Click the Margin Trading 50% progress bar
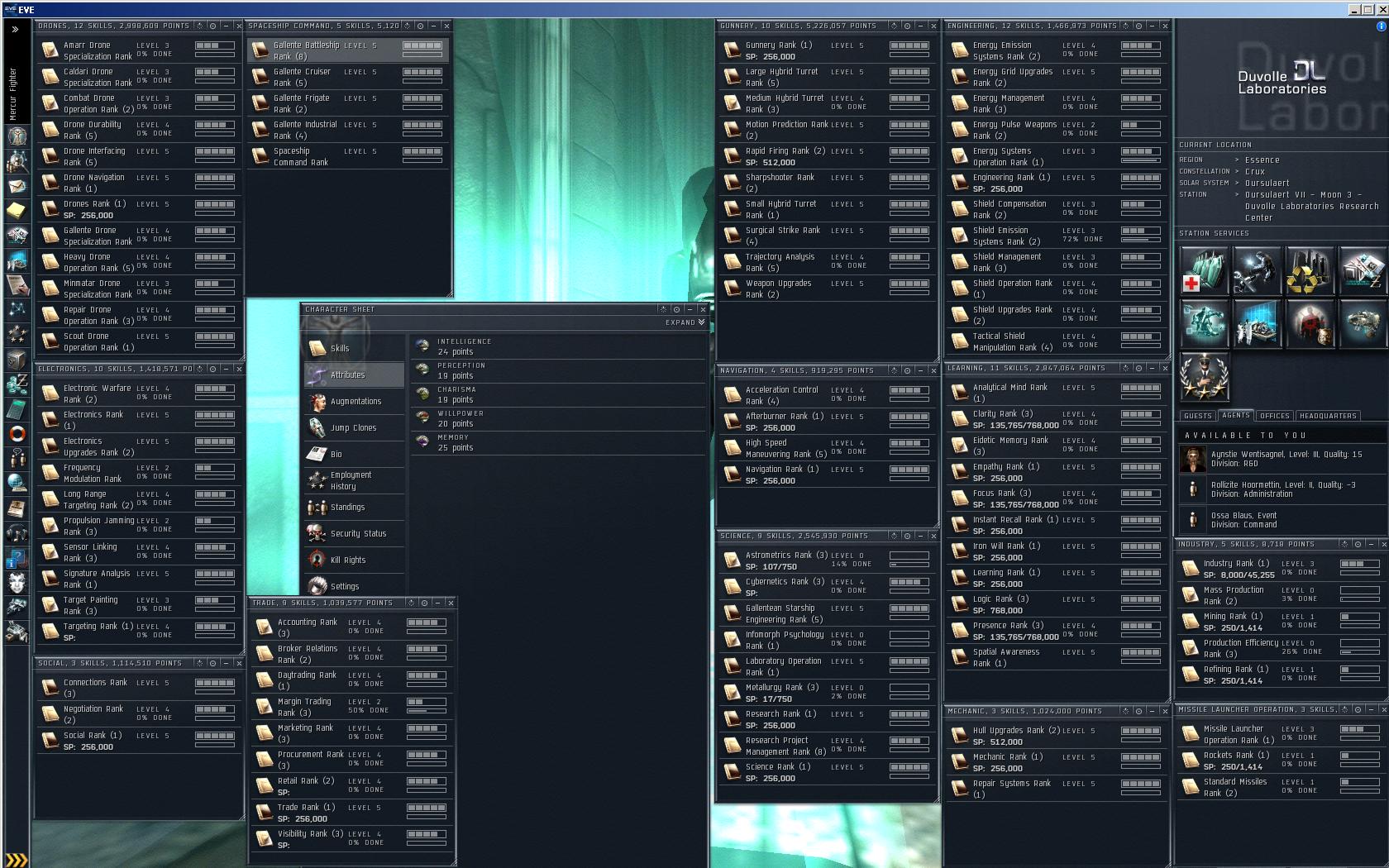 [x=427, y=711]
